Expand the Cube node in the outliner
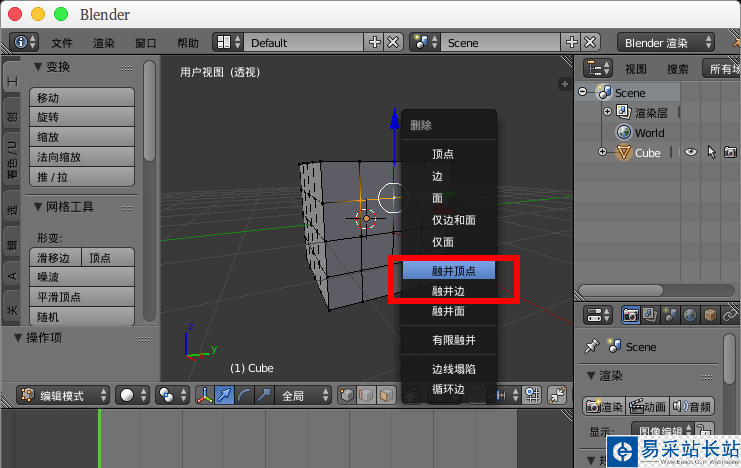The image size is (741, 468). coord(602,152)
